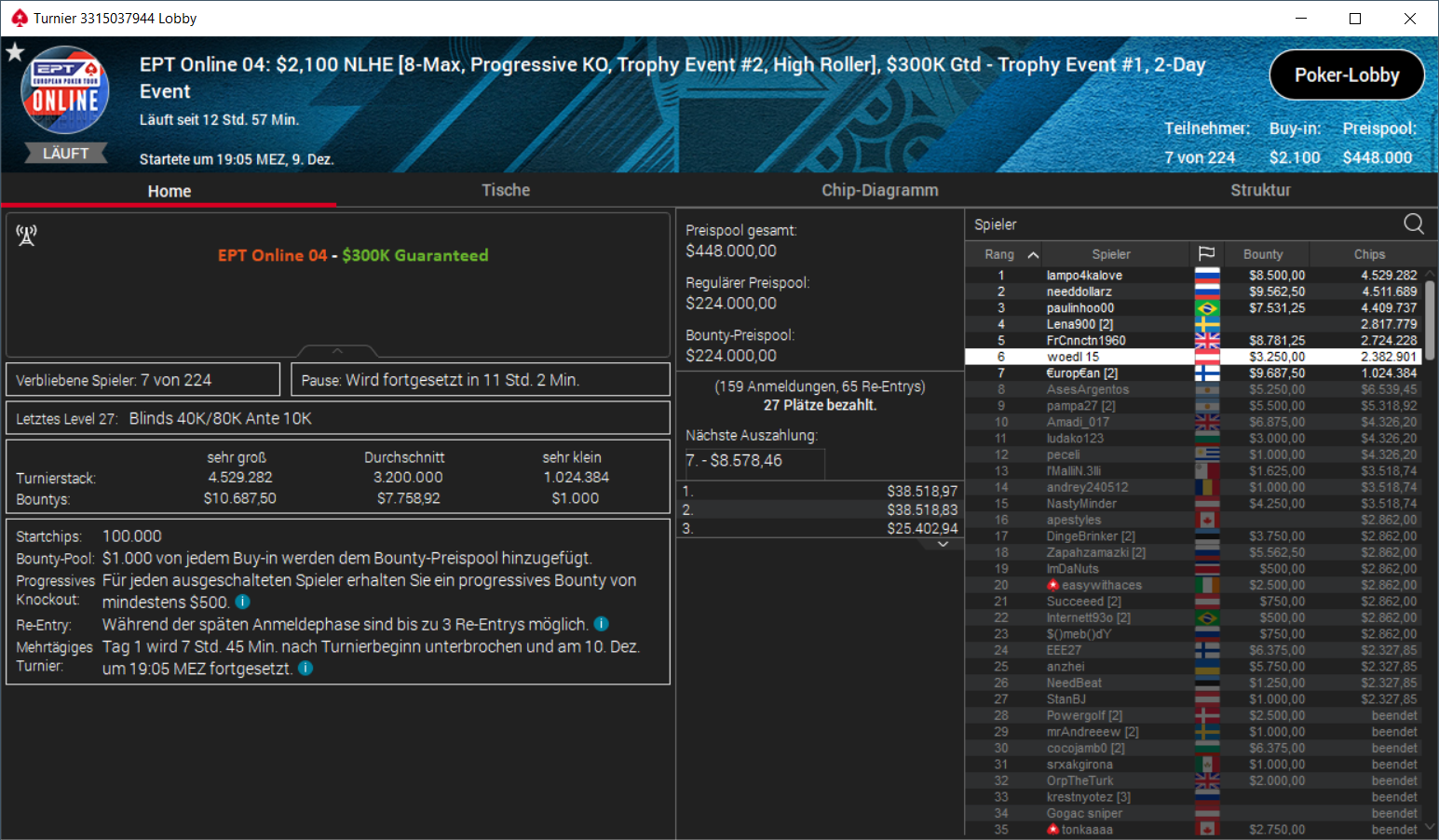Viewport: 1439px width, 840px height.
Task: Select player row lampo4kalove
Action: 1194,276
